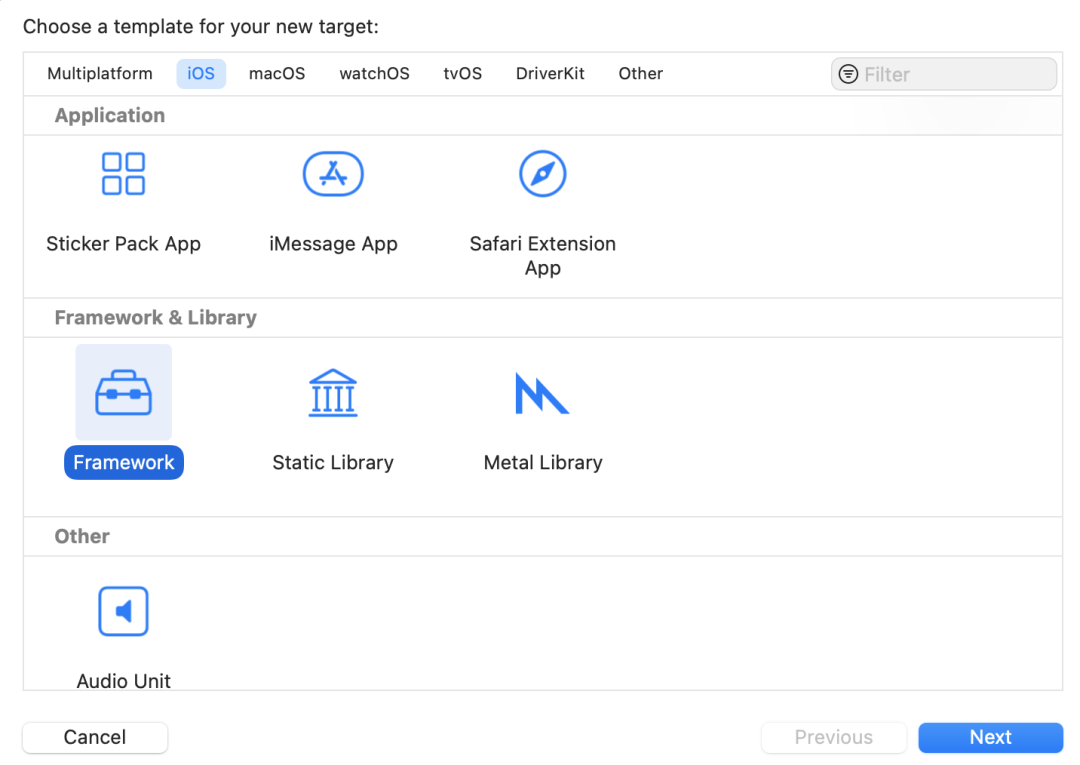The width and height of the screenshot is (1080, 765).
Task: Open the macOS tab
Action: [277, 74]
